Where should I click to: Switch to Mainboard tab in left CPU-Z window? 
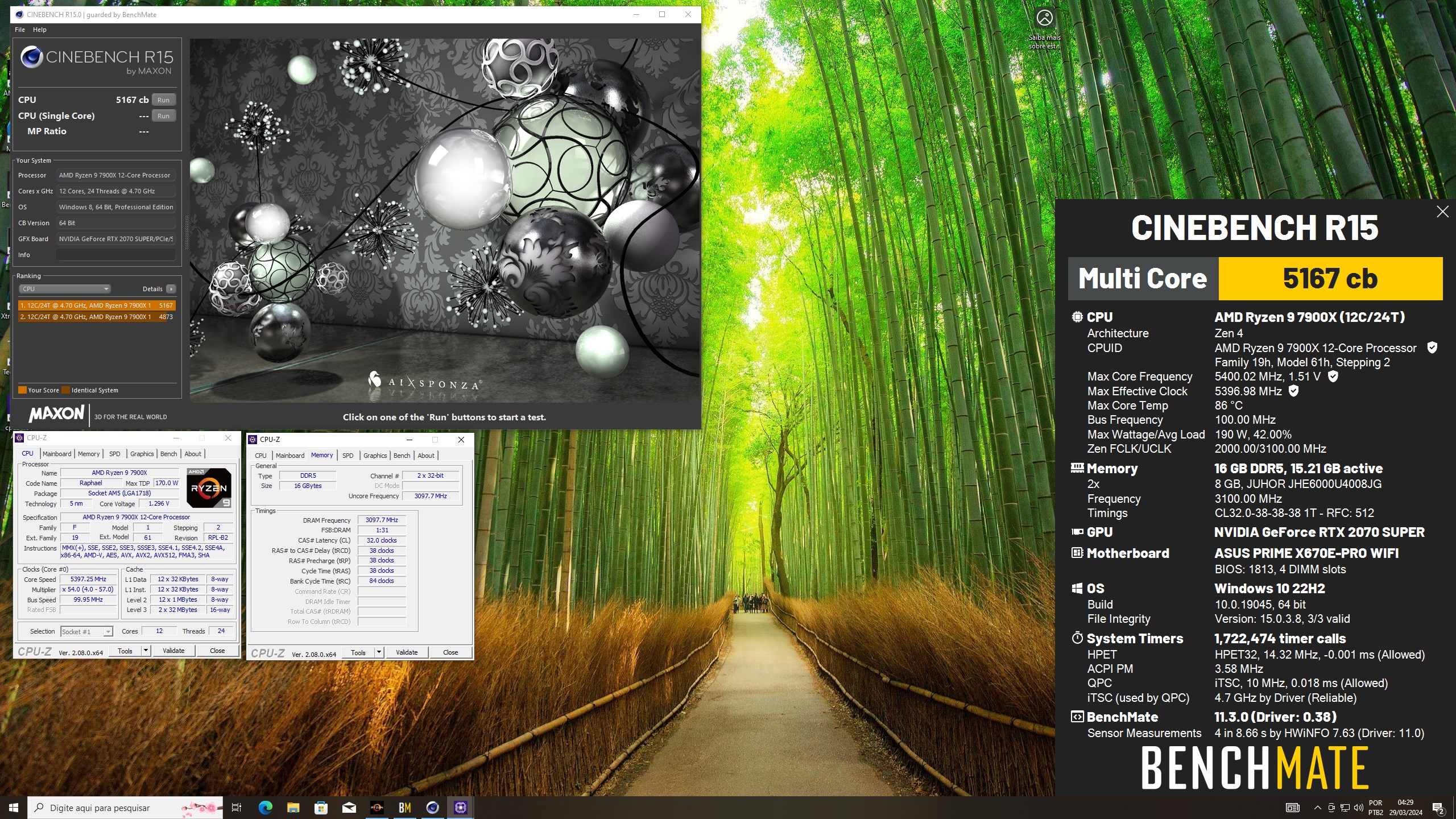click(x=57, y=454)
